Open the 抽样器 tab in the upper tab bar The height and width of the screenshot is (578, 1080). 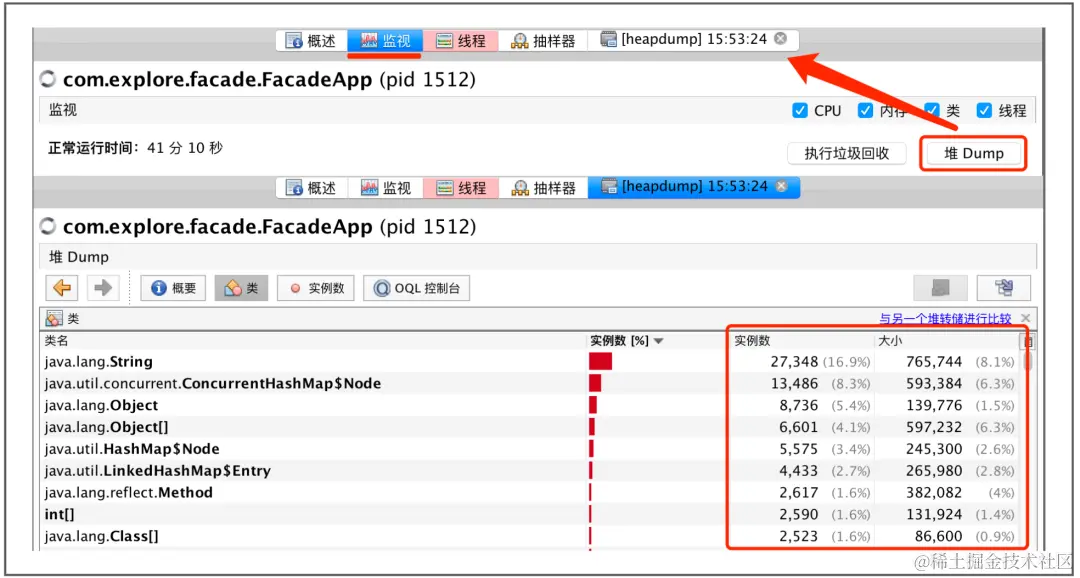[543, 41]
